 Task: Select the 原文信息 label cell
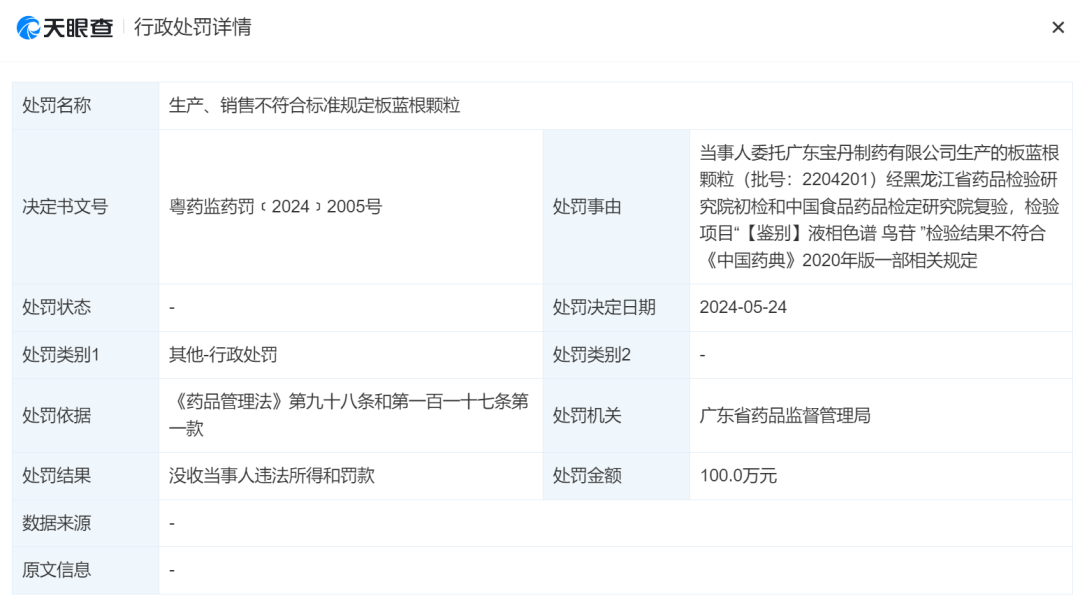point(48,569)
